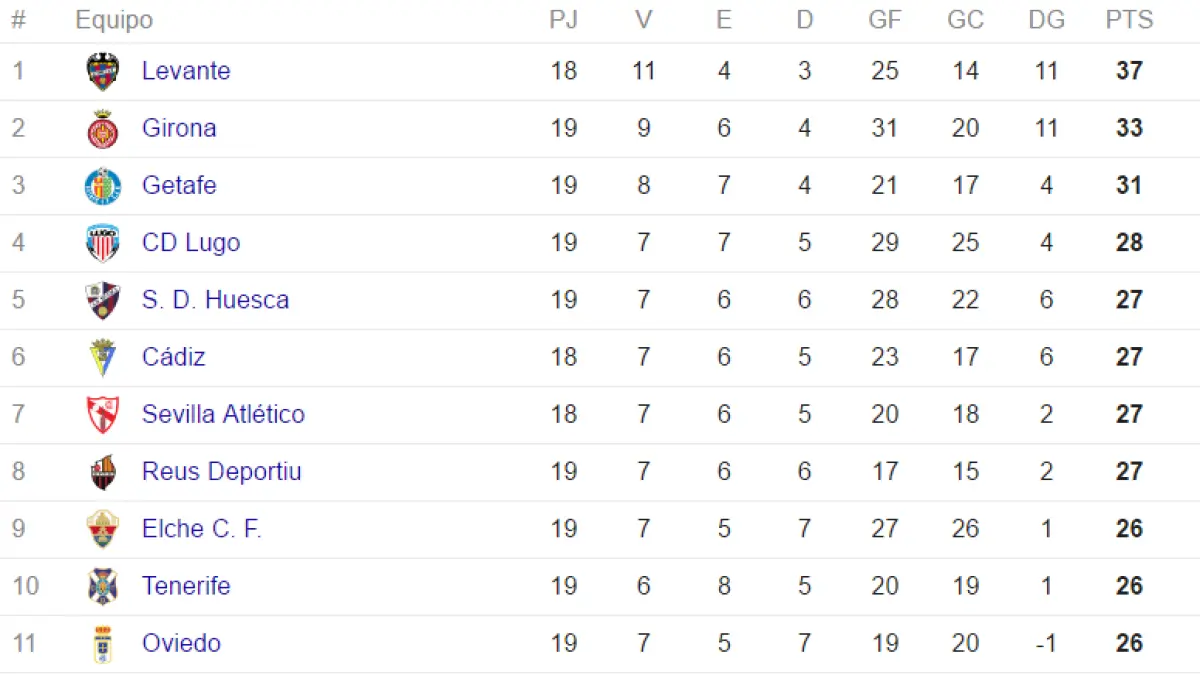Open the Girona team link
Viewport: 1200px width, 675px height.
coord(179,128)
